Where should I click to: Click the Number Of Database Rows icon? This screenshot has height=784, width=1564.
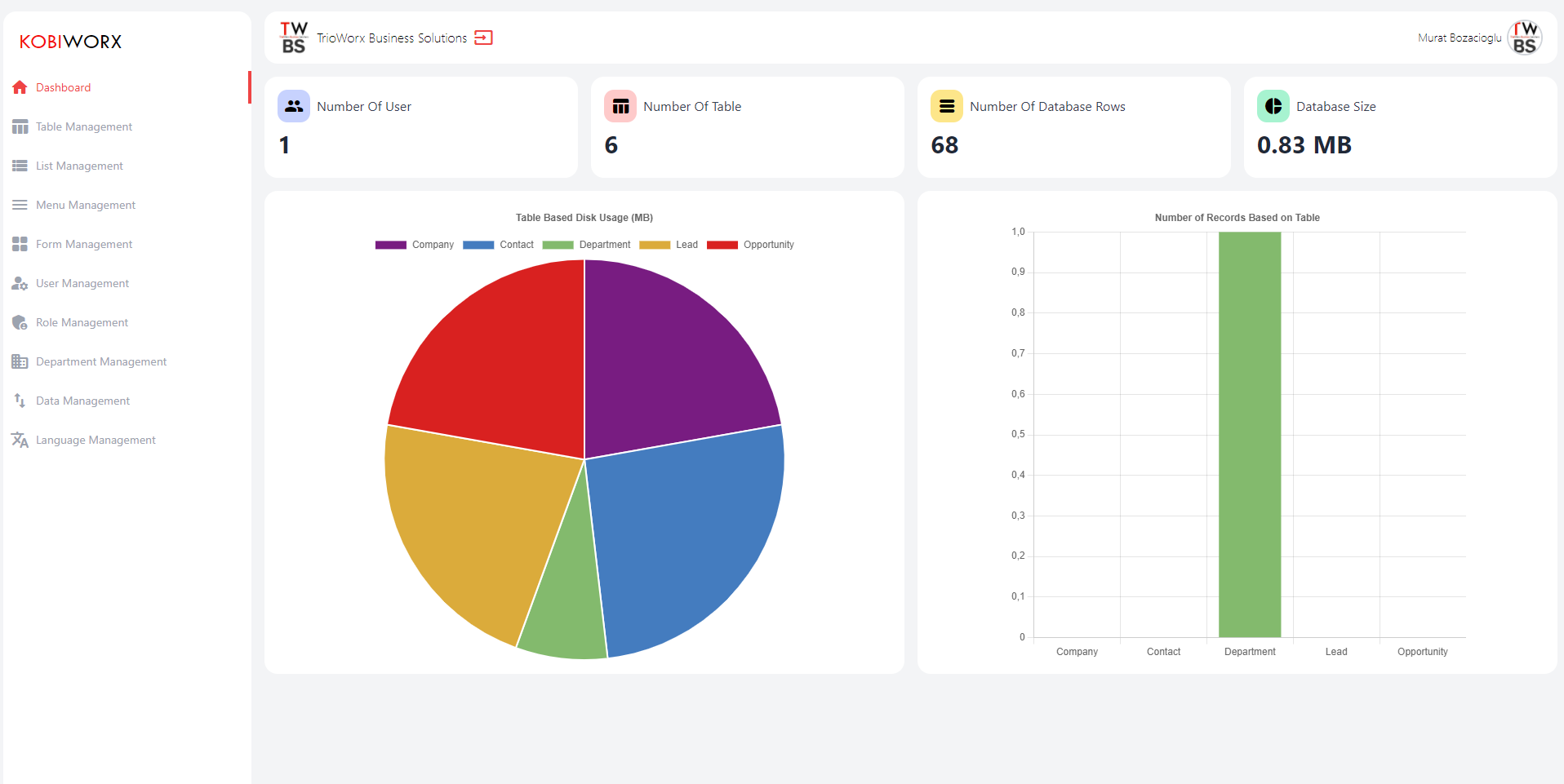[947, 106]
